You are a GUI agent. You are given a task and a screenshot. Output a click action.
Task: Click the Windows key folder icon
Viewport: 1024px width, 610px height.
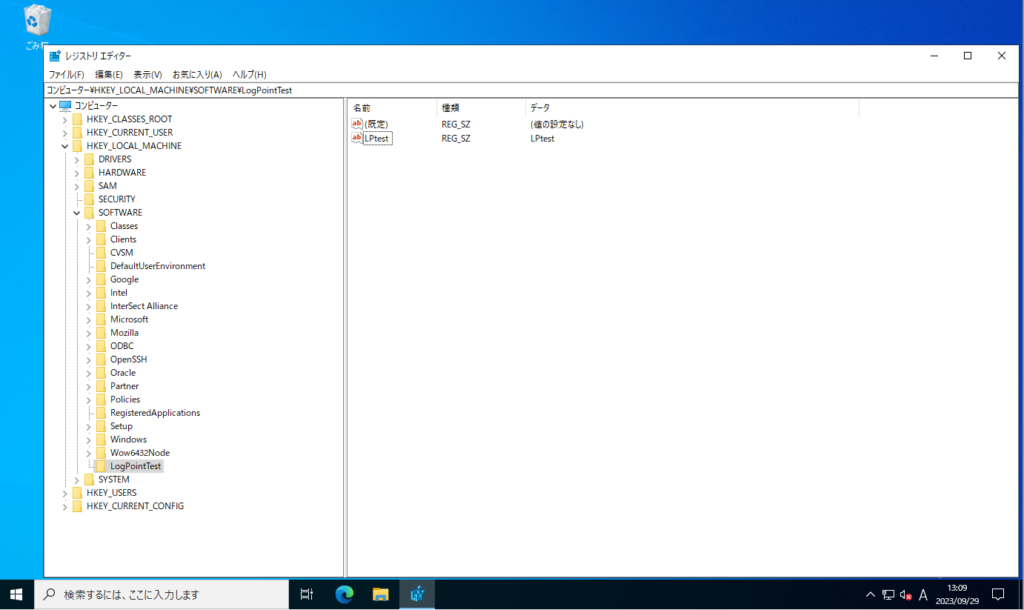(x=101, y=440)
